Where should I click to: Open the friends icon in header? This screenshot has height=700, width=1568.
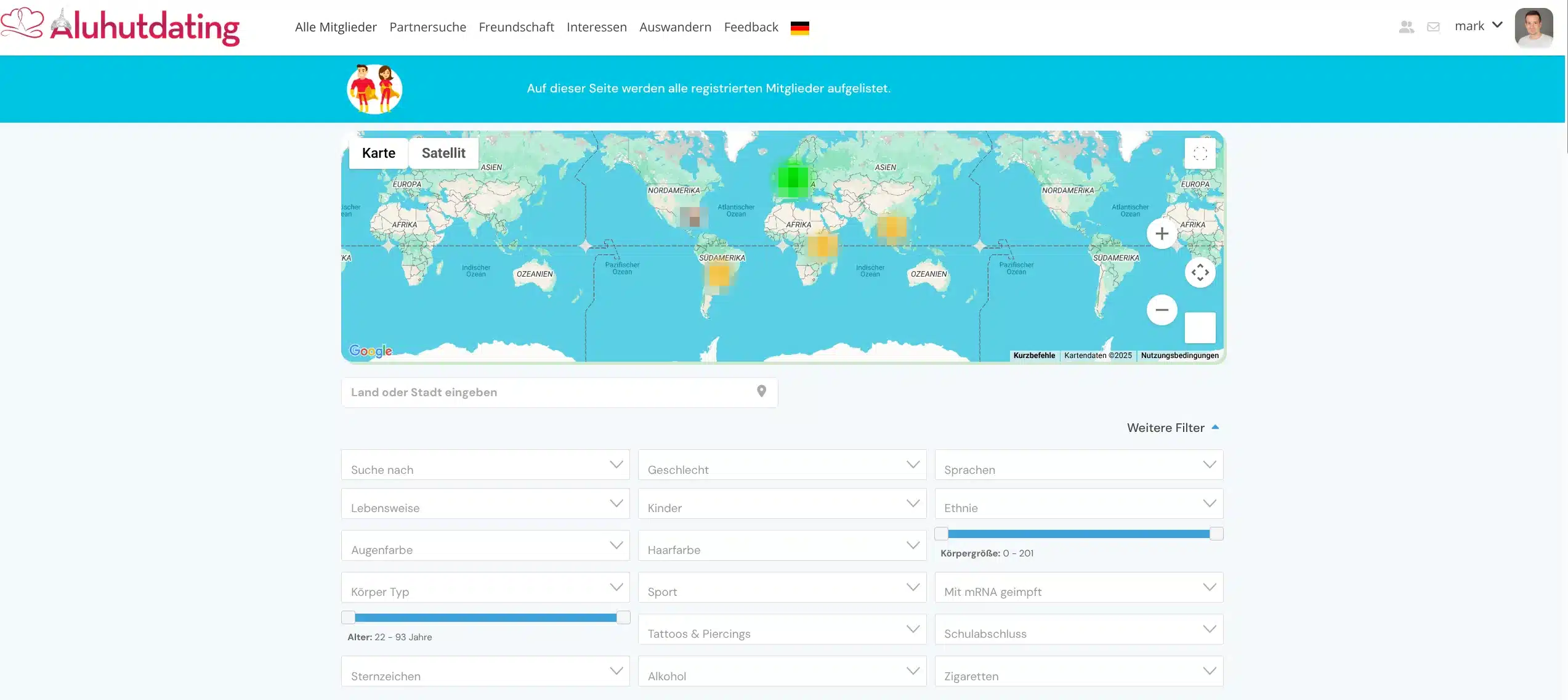point(1406,27)
